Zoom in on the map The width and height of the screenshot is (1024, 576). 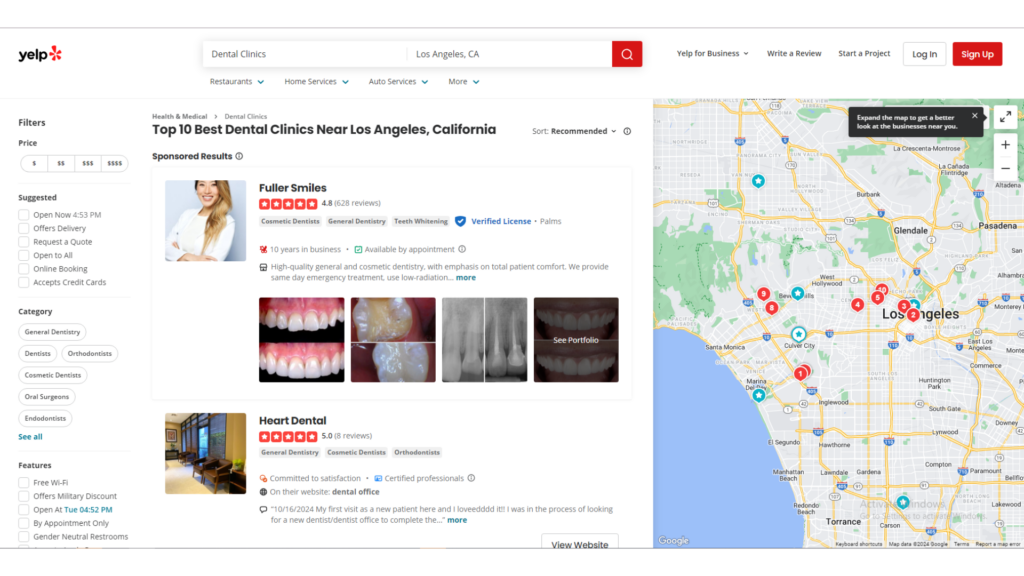click(1005, 145)
